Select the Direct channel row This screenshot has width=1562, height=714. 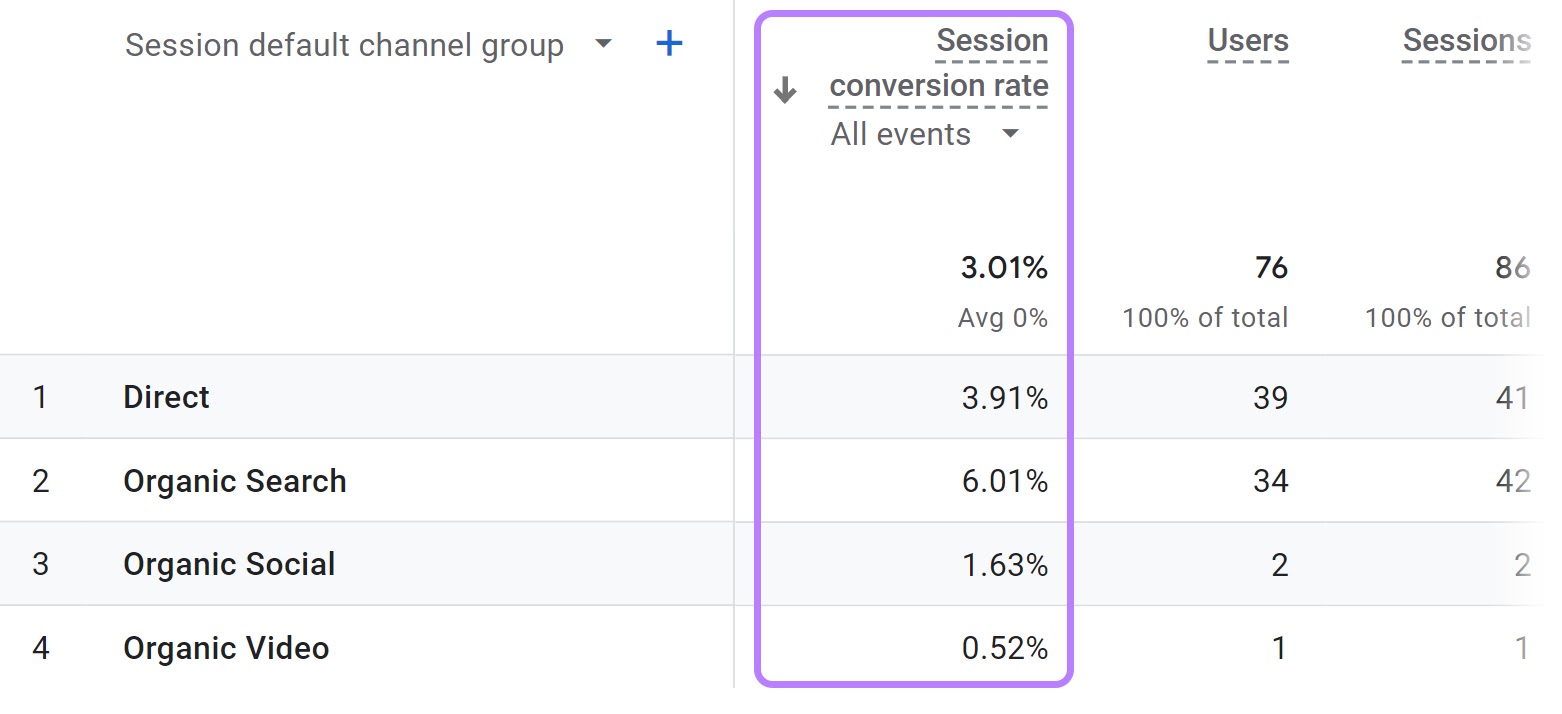[x=166, y=397]
